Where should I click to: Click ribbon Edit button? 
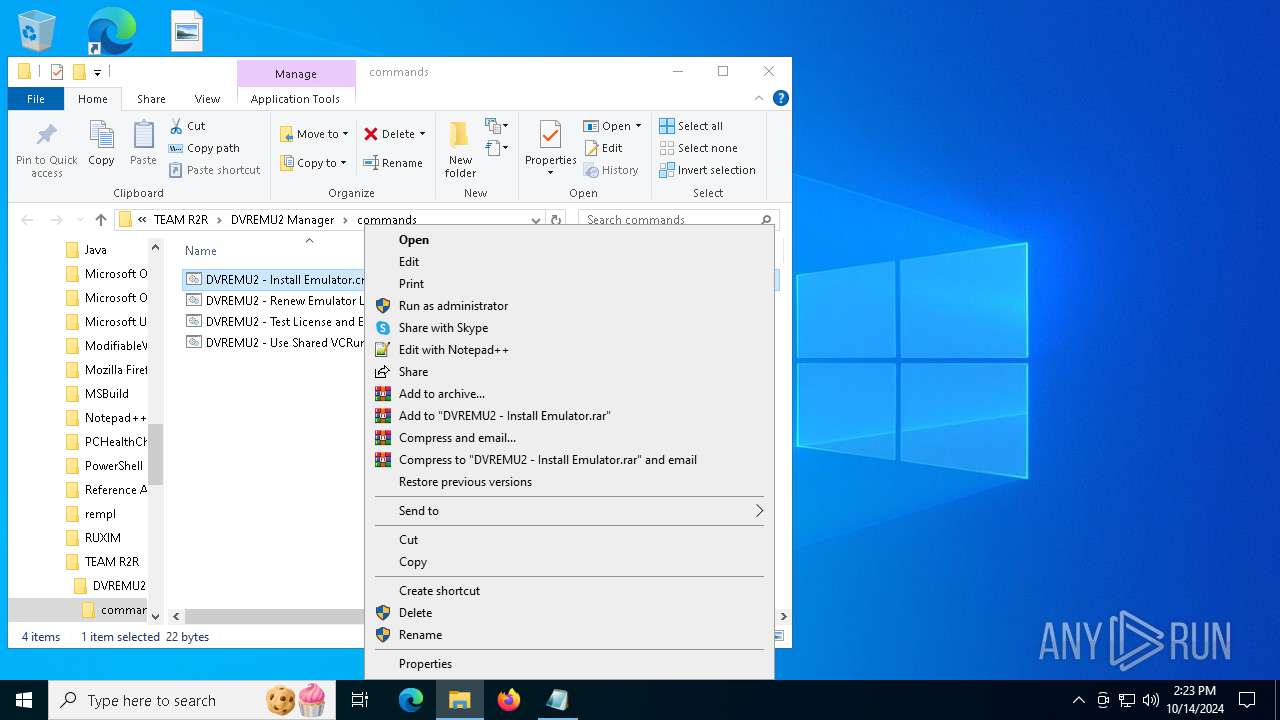[x=604, y=148]
